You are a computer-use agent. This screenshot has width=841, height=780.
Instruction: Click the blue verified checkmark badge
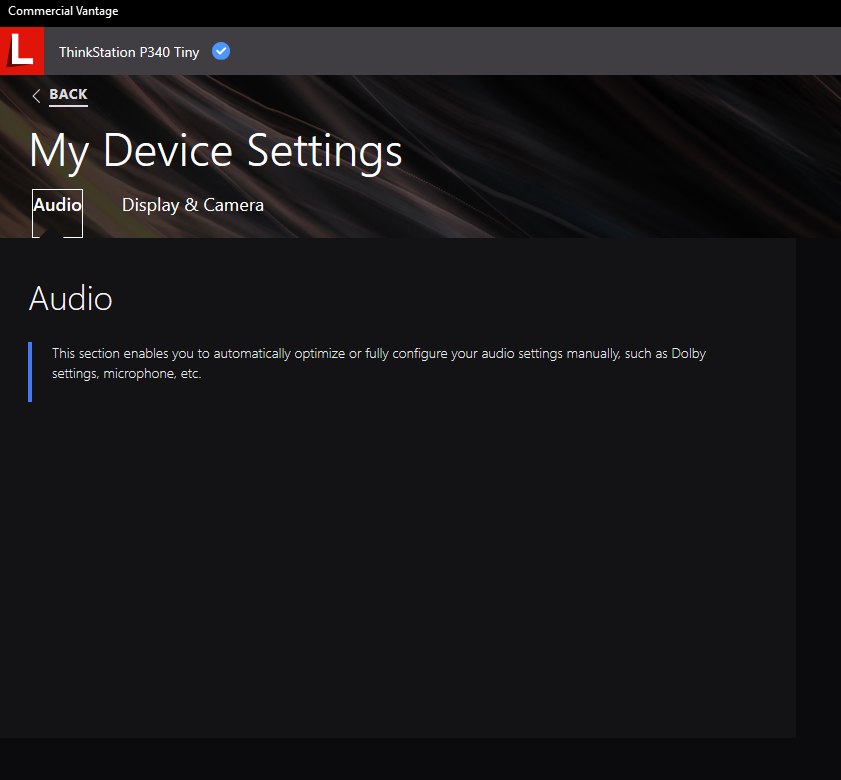tap(221, 51)
